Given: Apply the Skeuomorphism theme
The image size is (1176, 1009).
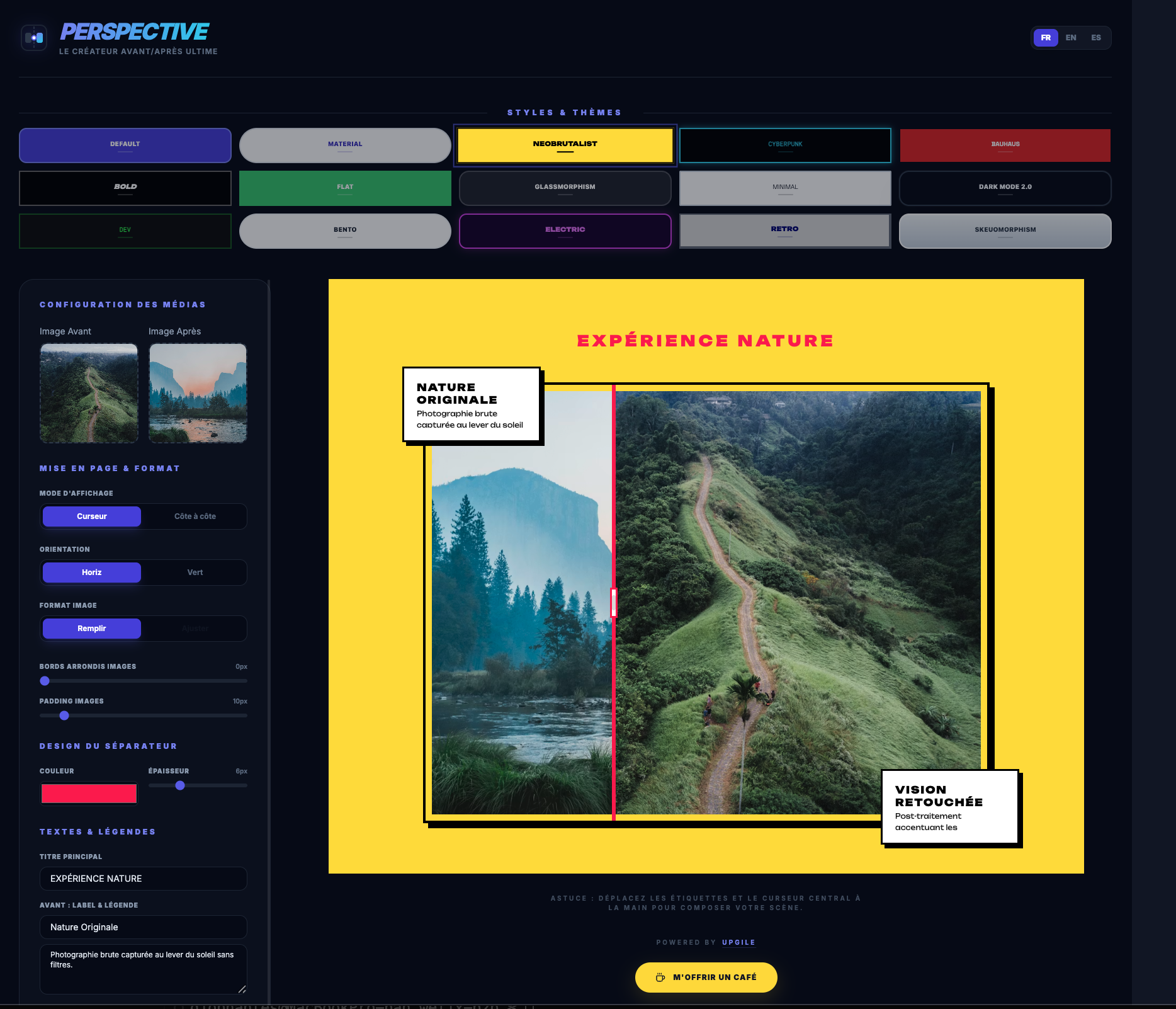Looking at the screenshot, I should (x=1005, y=231).
